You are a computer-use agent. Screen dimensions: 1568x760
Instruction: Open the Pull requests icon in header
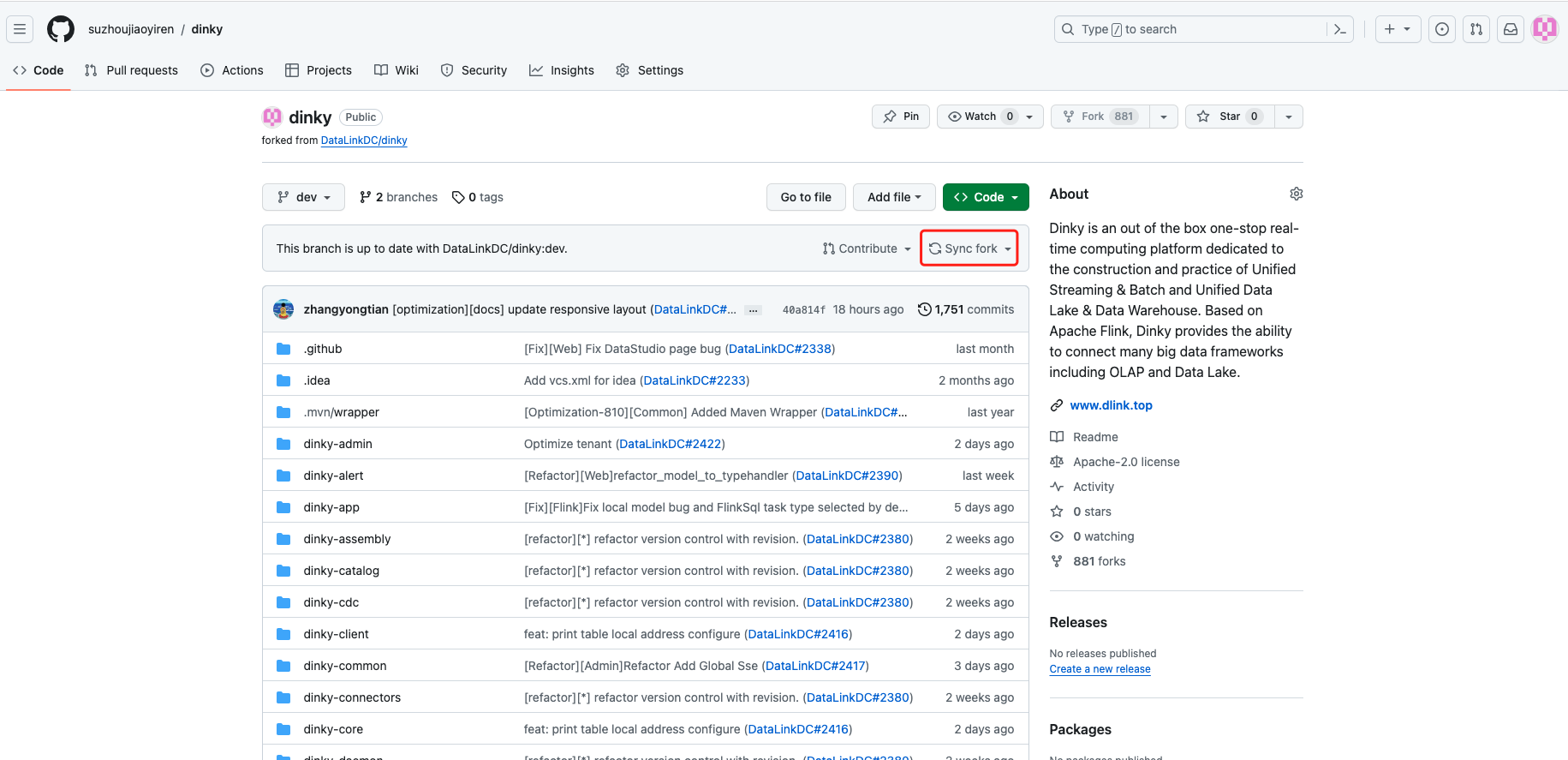coord(1476,29)
